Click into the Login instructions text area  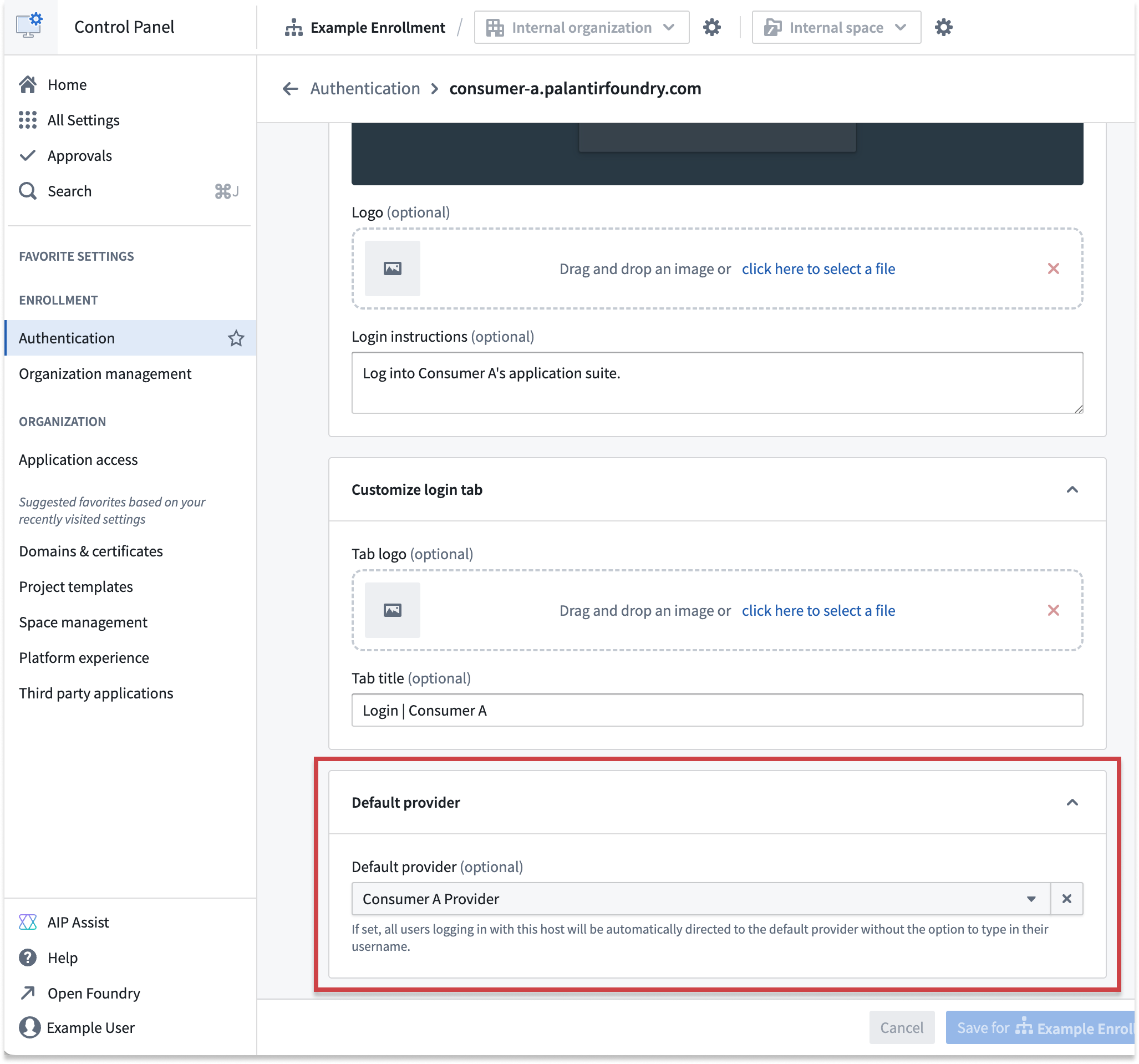point(718,383)
